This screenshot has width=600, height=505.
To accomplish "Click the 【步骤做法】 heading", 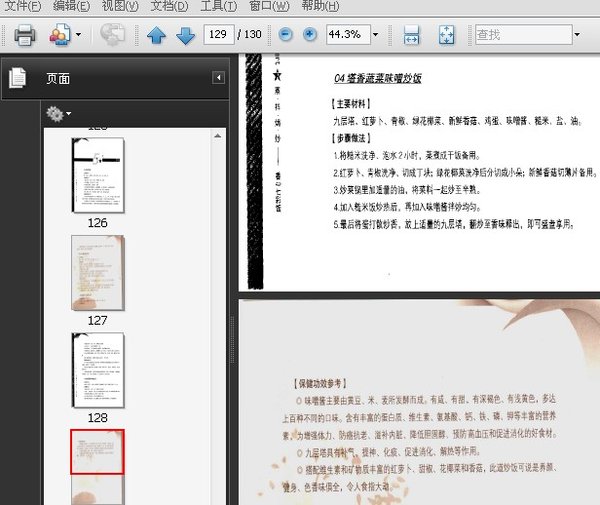I will [351, 138].
